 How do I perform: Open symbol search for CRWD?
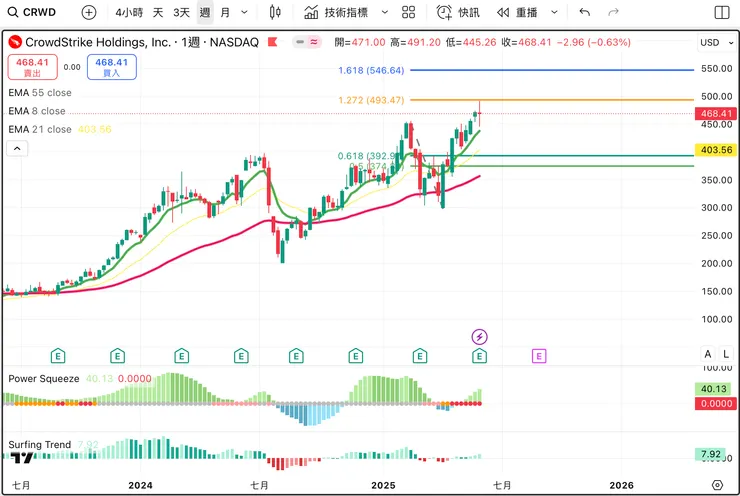click(x=32, y=12)
